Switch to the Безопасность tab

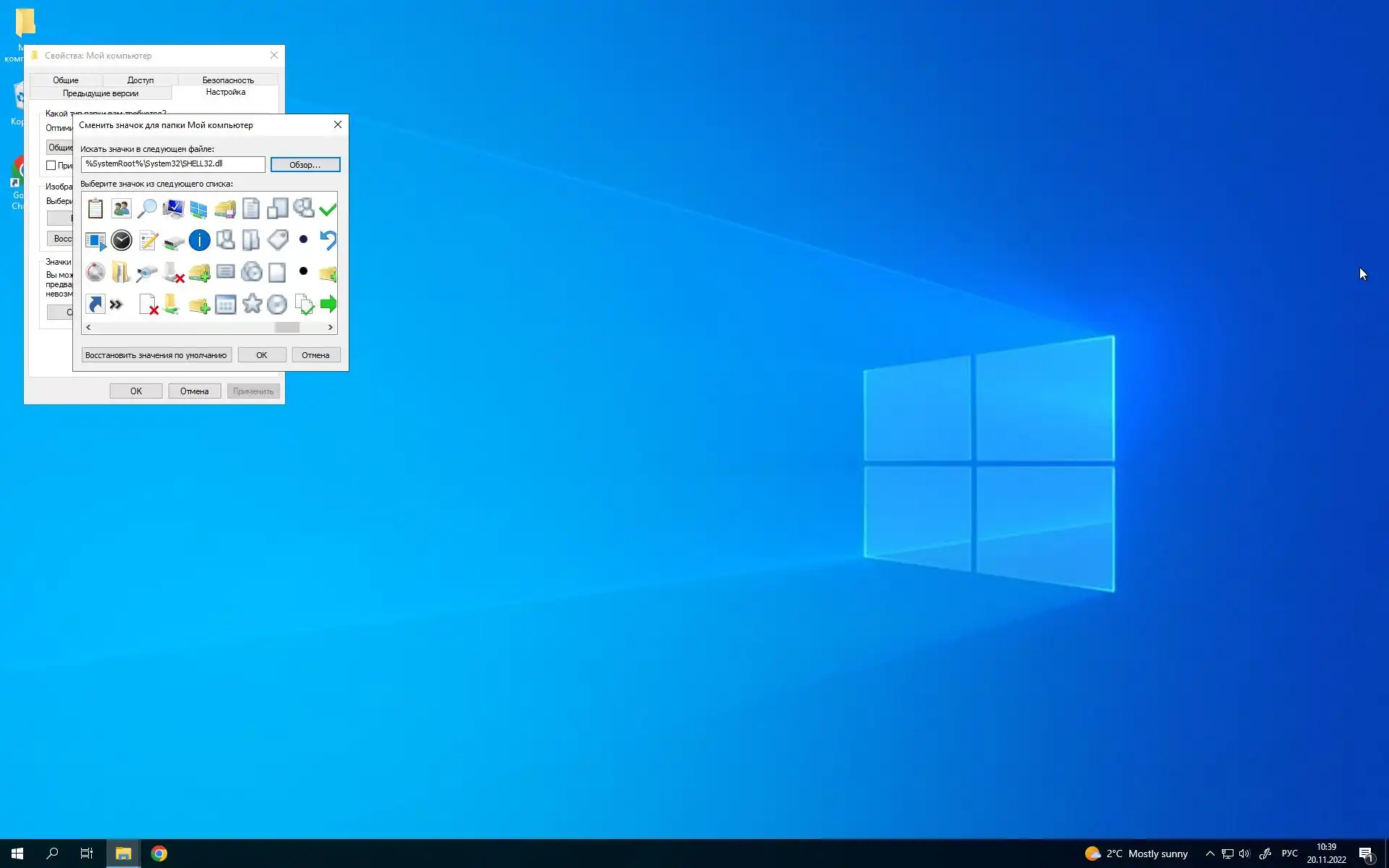coord(227,80)
